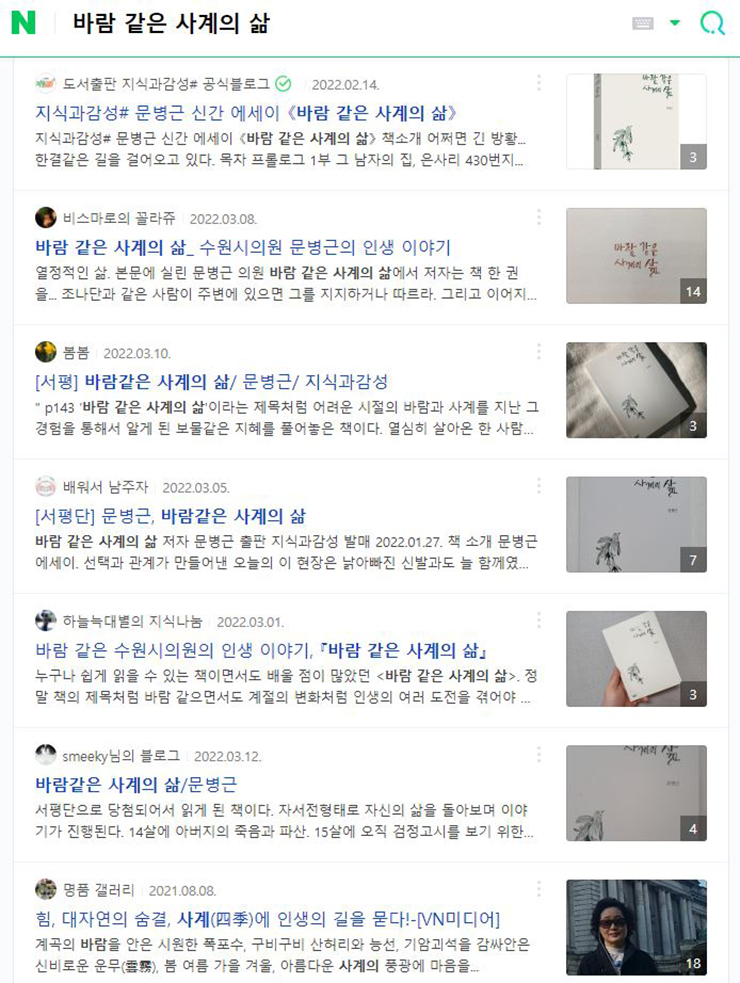Screen dimensions: 740x983
Task: Open the more options dots for the 봄봄 post
Action: pos(539,351)
